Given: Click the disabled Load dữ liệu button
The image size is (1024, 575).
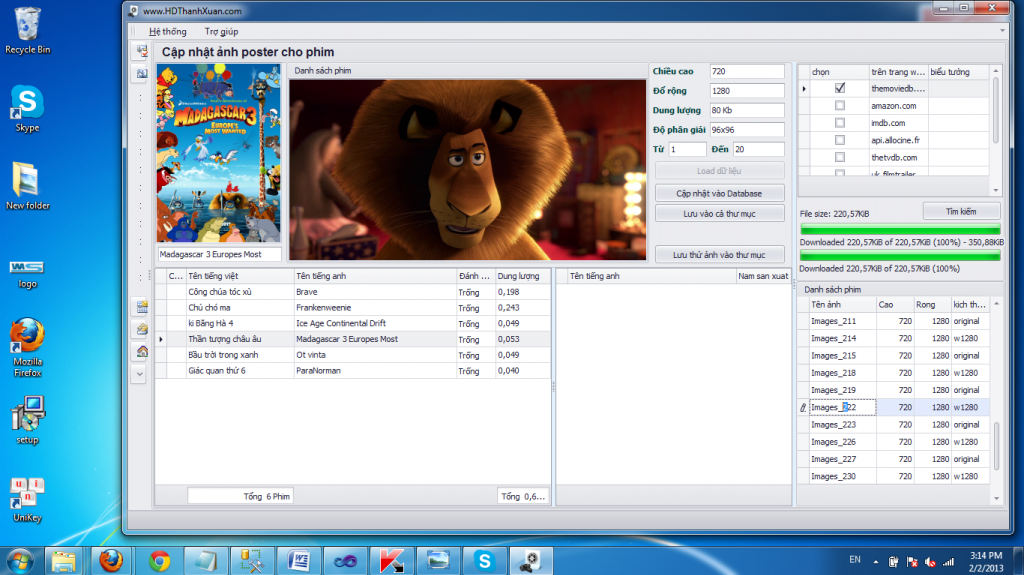Looking at the screenshot, I should coord(719,171).
